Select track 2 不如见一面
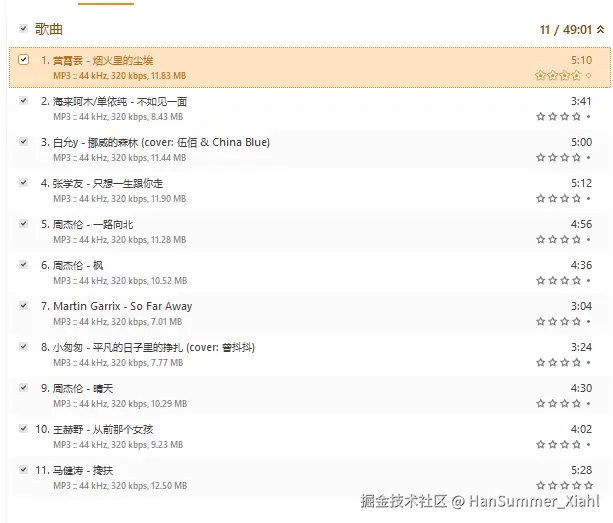This screenshot has height=523, width=613. point(114,101)
